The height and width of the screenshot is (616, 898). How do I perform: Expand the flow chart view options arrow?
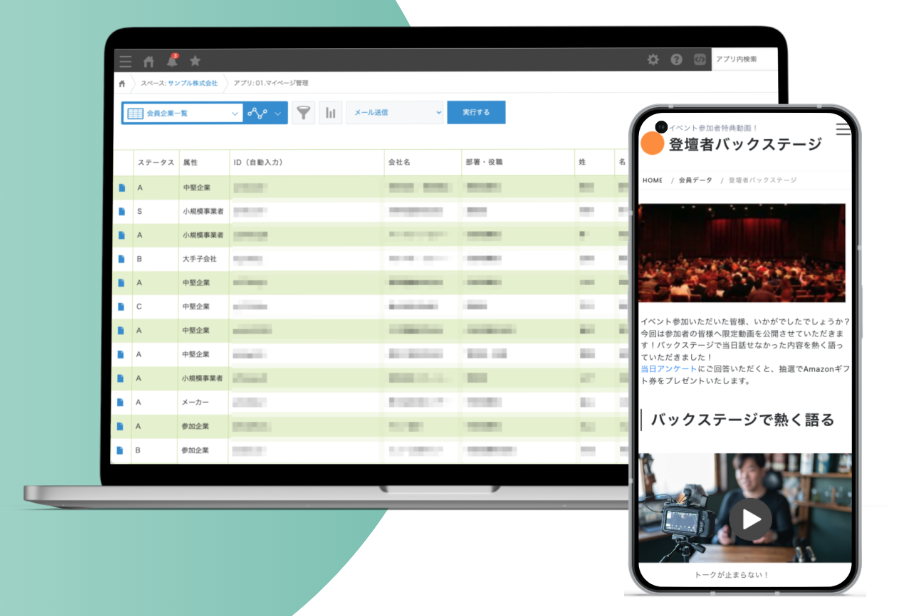278,113
